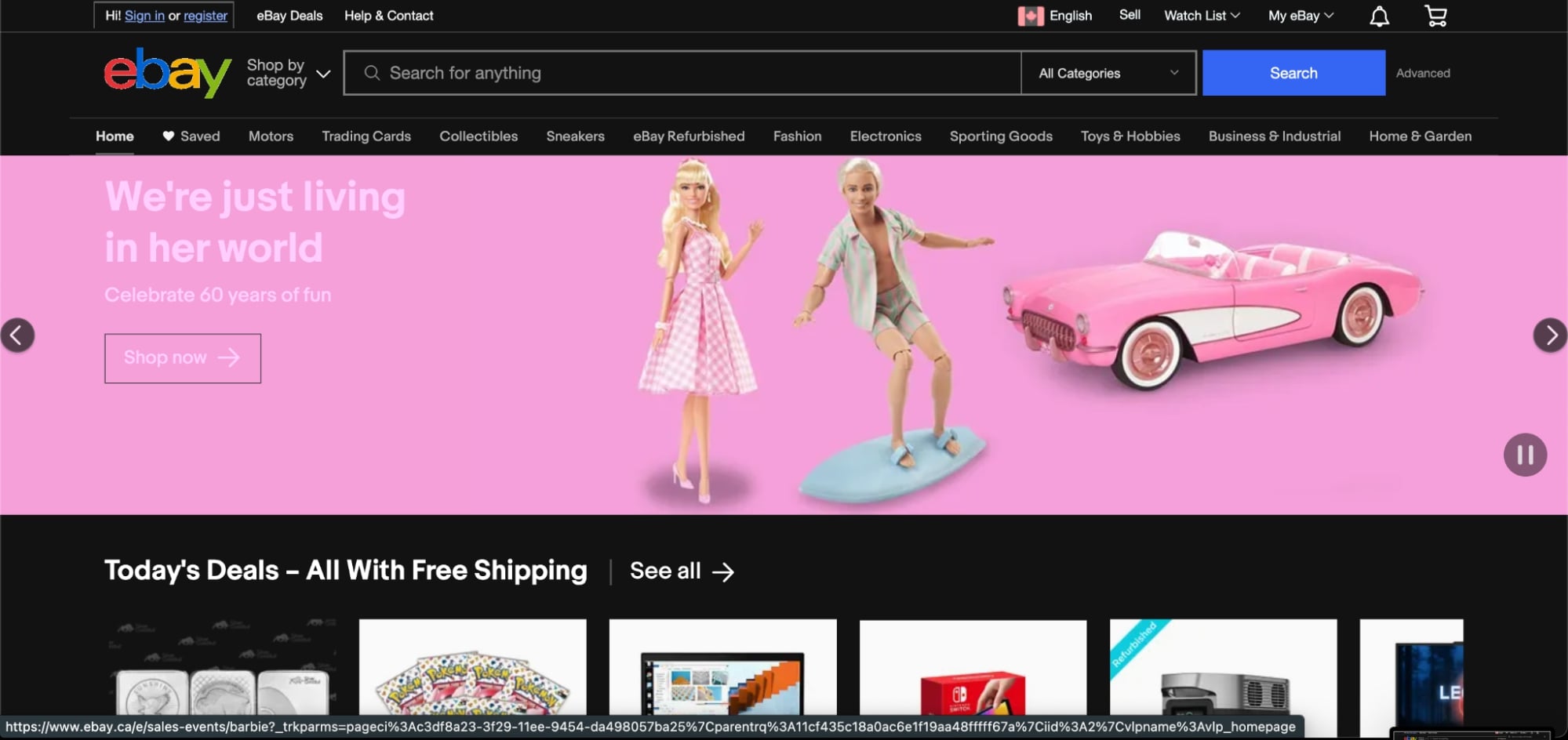Open the eBay Deals link

[x=289, y=16]
